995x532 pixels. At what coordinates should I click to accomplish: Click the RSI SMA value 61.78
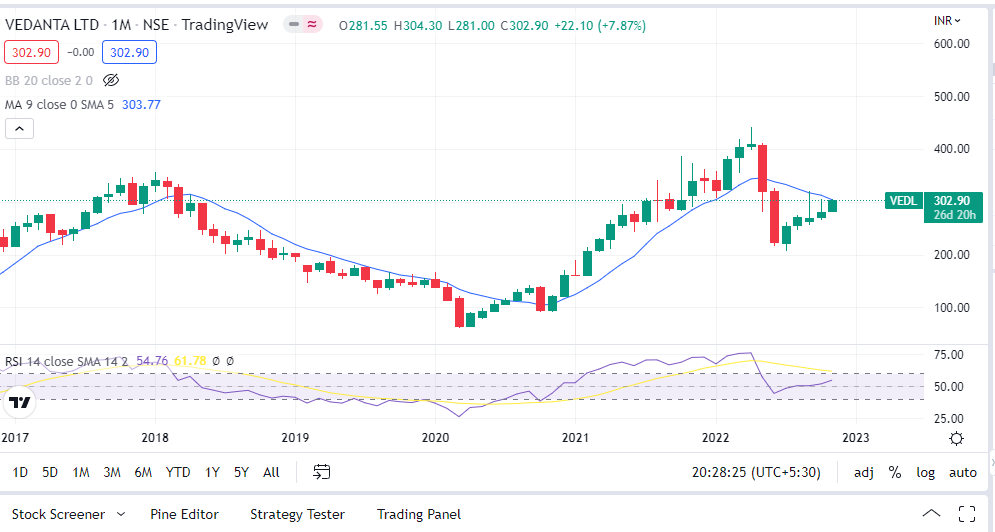(x=190, y=361)
